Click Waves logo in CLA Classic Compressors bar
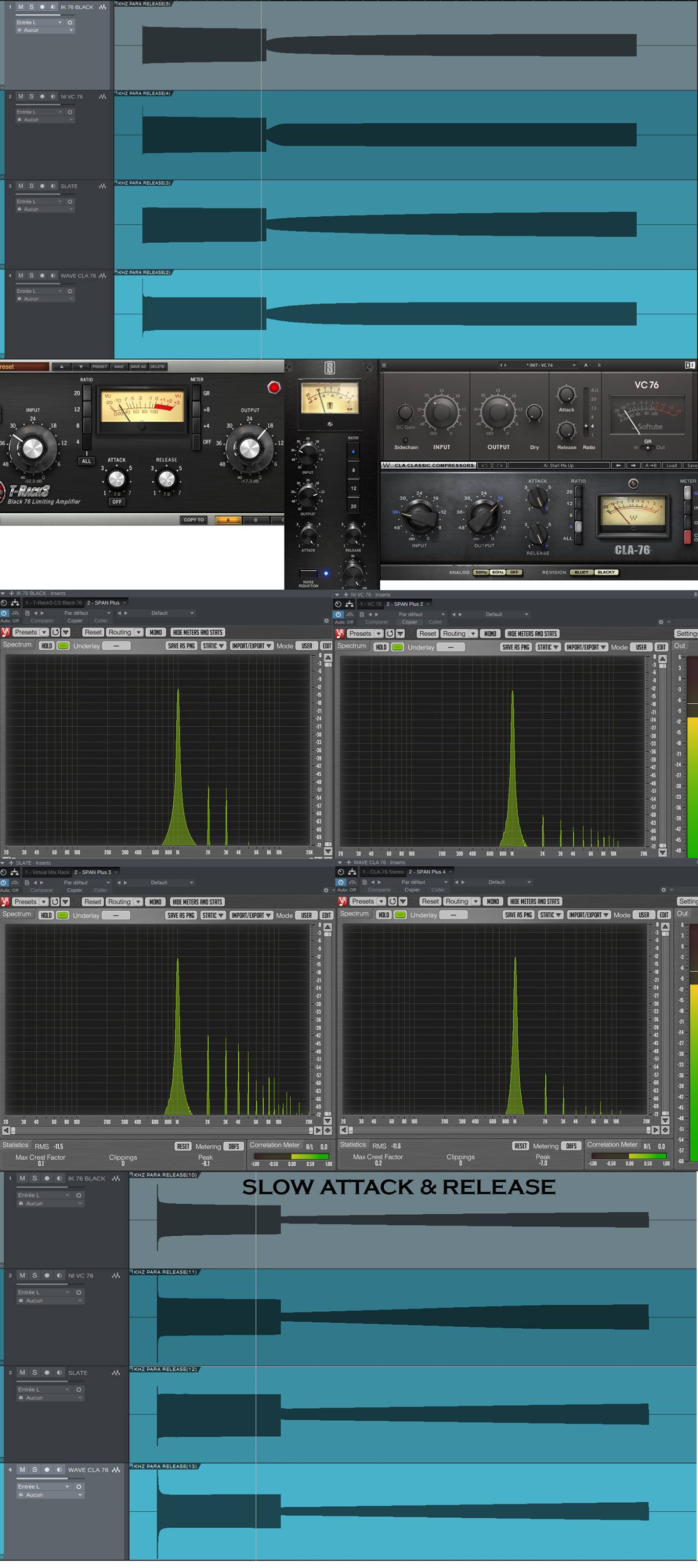 tap(386, 465)
